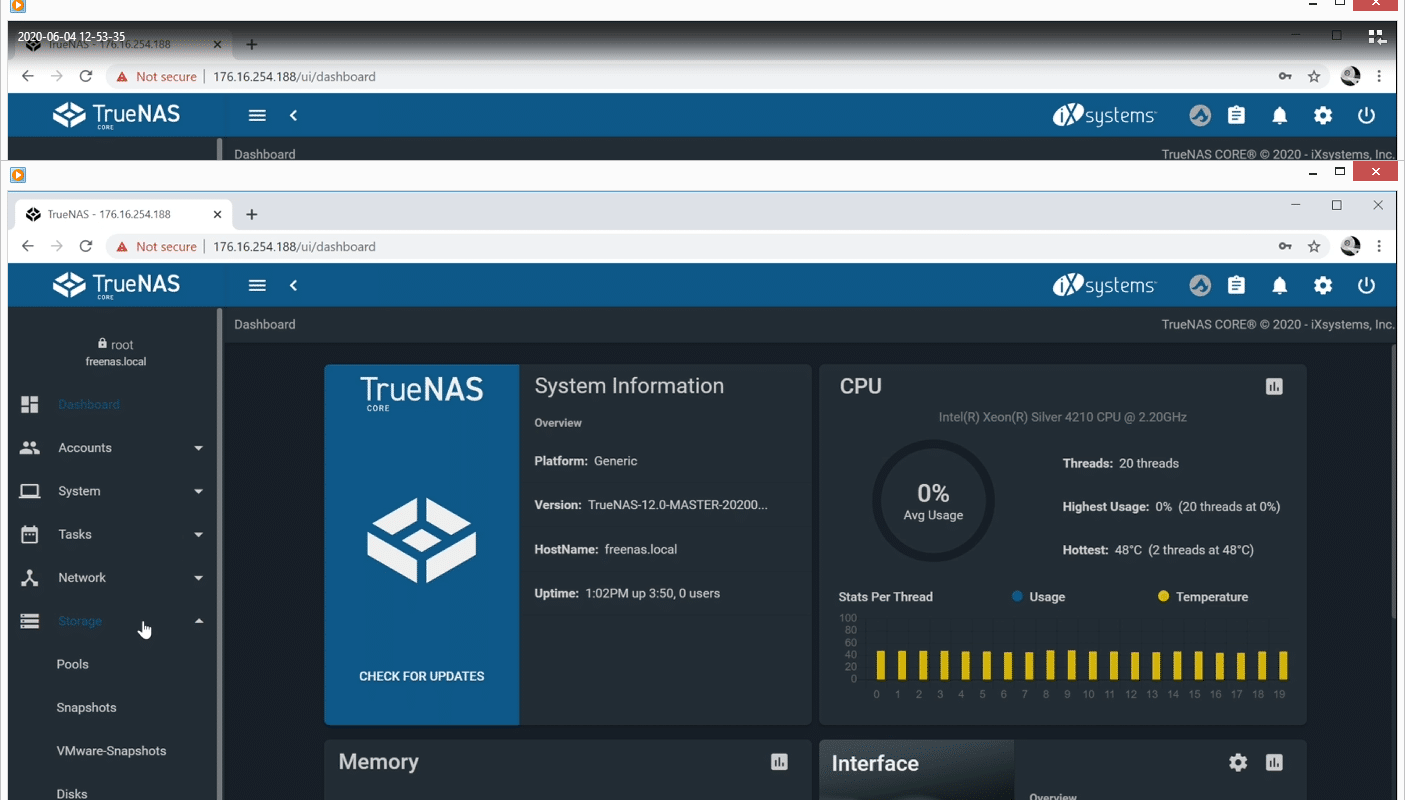Open Snapshots under Storage
This screenshot has height=800, width=1405.
point(86,708)
